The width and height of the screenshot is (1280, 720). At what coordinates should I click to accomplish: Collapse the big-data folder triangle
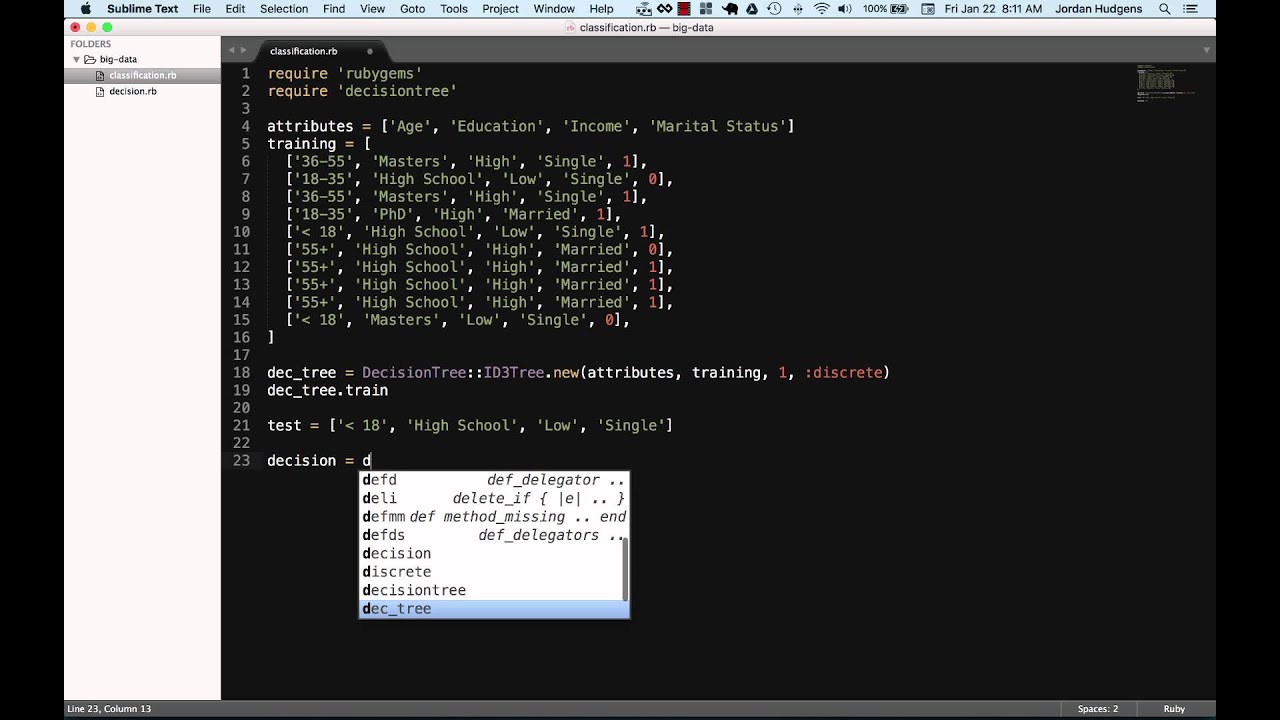76,60
